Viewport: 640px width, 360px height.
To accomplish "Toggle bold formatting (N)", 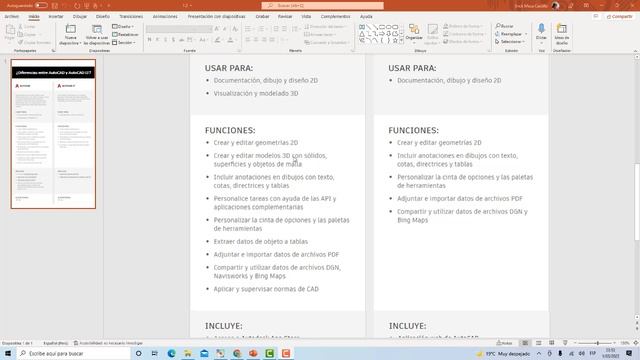I will pyautogui.click(x=149, y=40).
